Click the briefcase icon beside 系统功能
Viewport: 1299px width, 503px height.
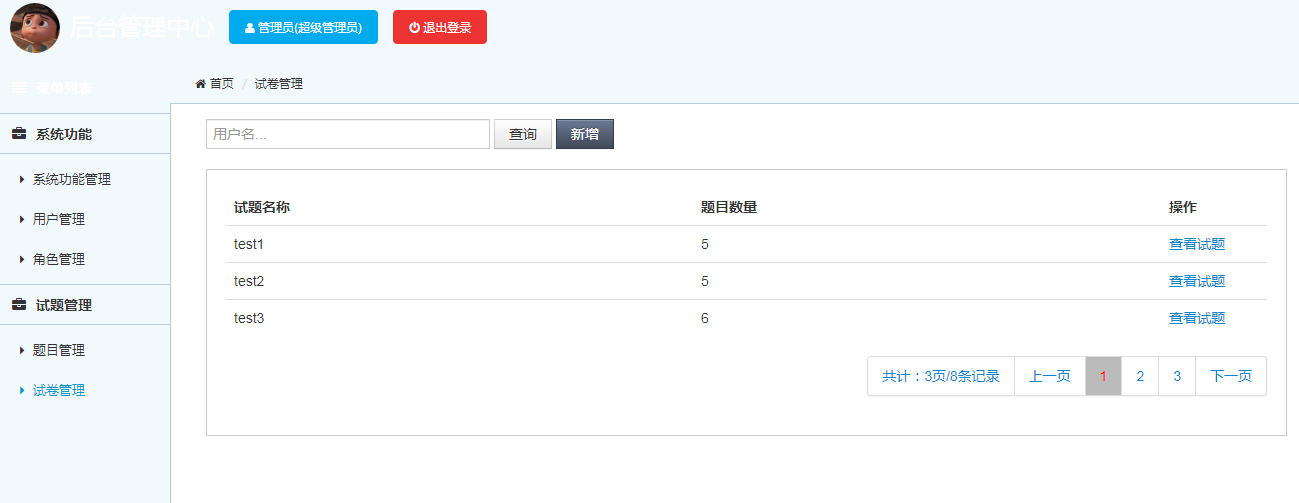coord(19,134)
